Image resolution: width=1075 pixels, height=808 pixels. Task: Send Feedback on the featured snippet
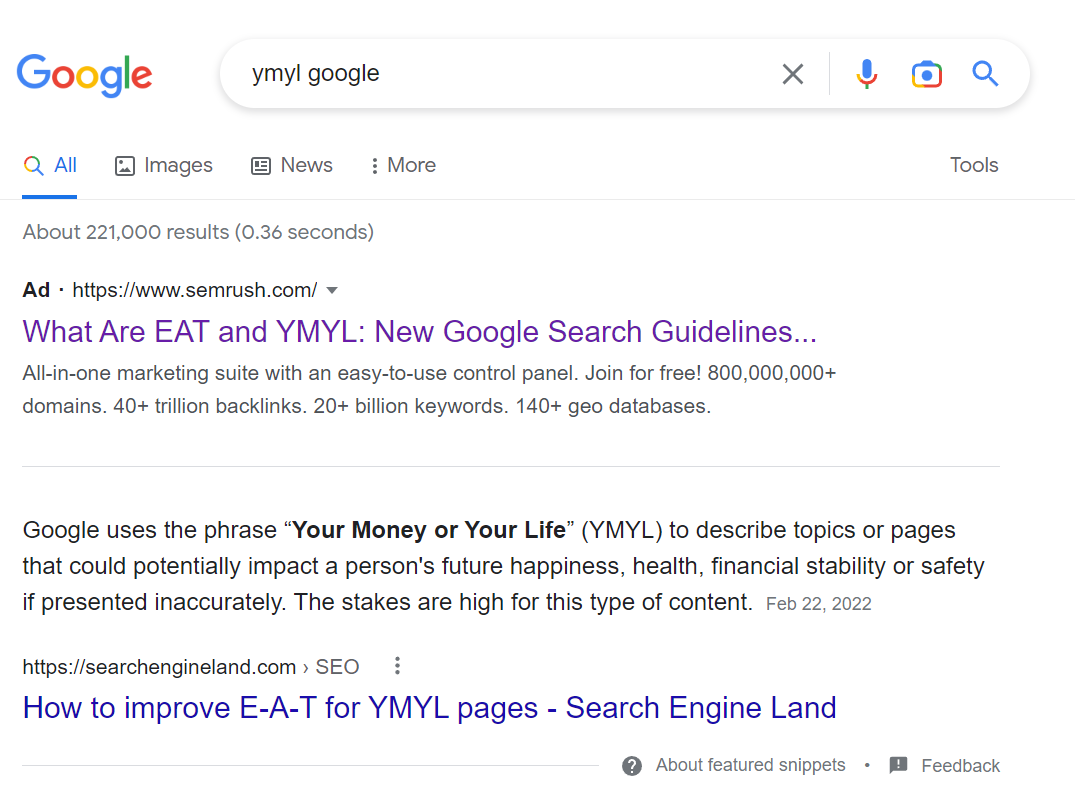tap(961, 766)
